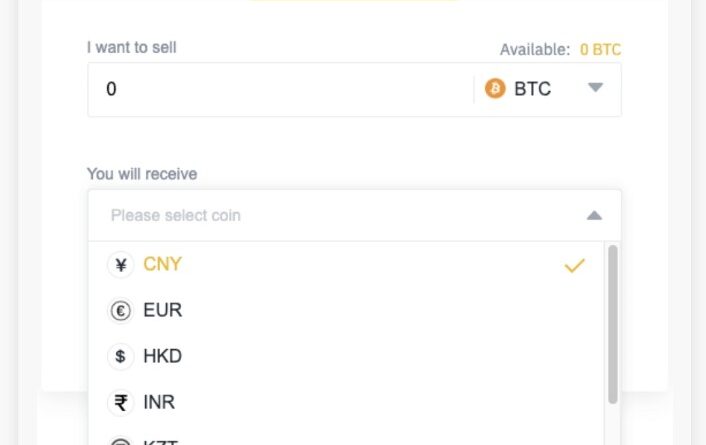Click the rupee symbol icon beside INR
Image resolution: width=706 pixels, height=445 pixels.
pos(121,402)
